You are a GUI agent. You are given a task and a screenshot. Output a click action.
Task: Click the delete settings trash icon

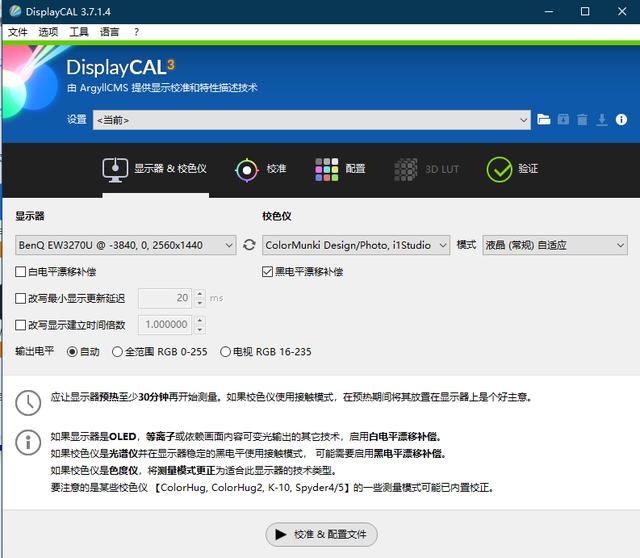582,120
